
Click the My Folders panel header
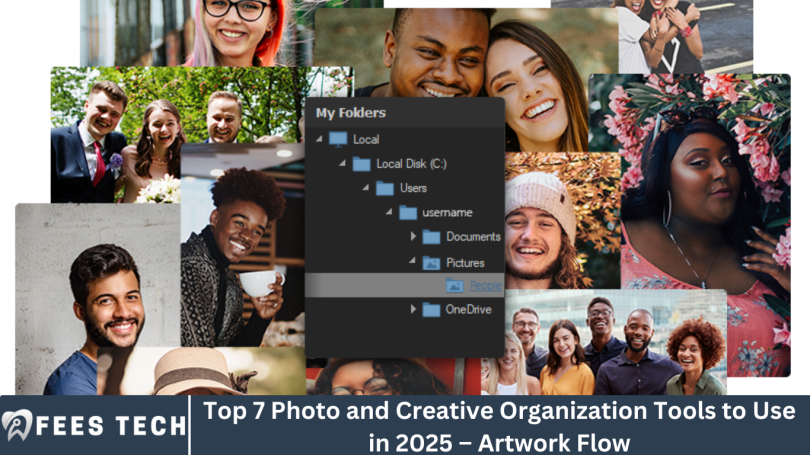(351, 113)
